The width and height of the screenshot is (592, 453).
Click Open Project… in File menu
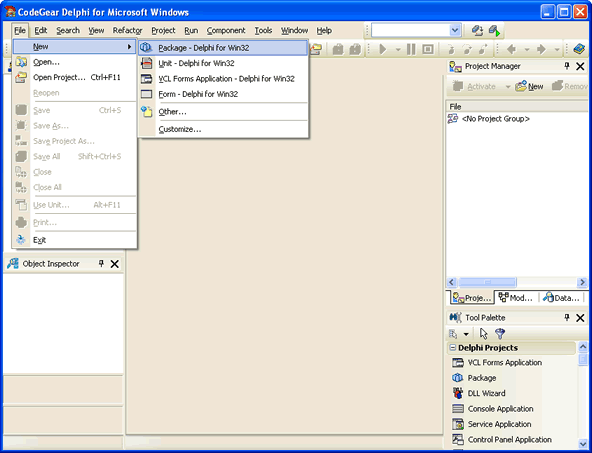74,77
